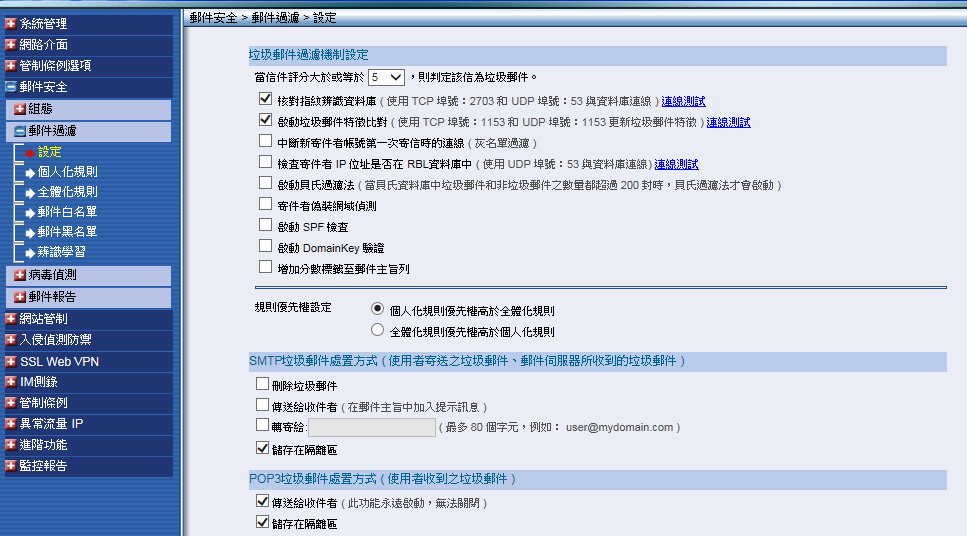Viewport: 967px width, 536px height.
Task: Click the arrow icon beside 個人化規則
Action: point(29,172)
